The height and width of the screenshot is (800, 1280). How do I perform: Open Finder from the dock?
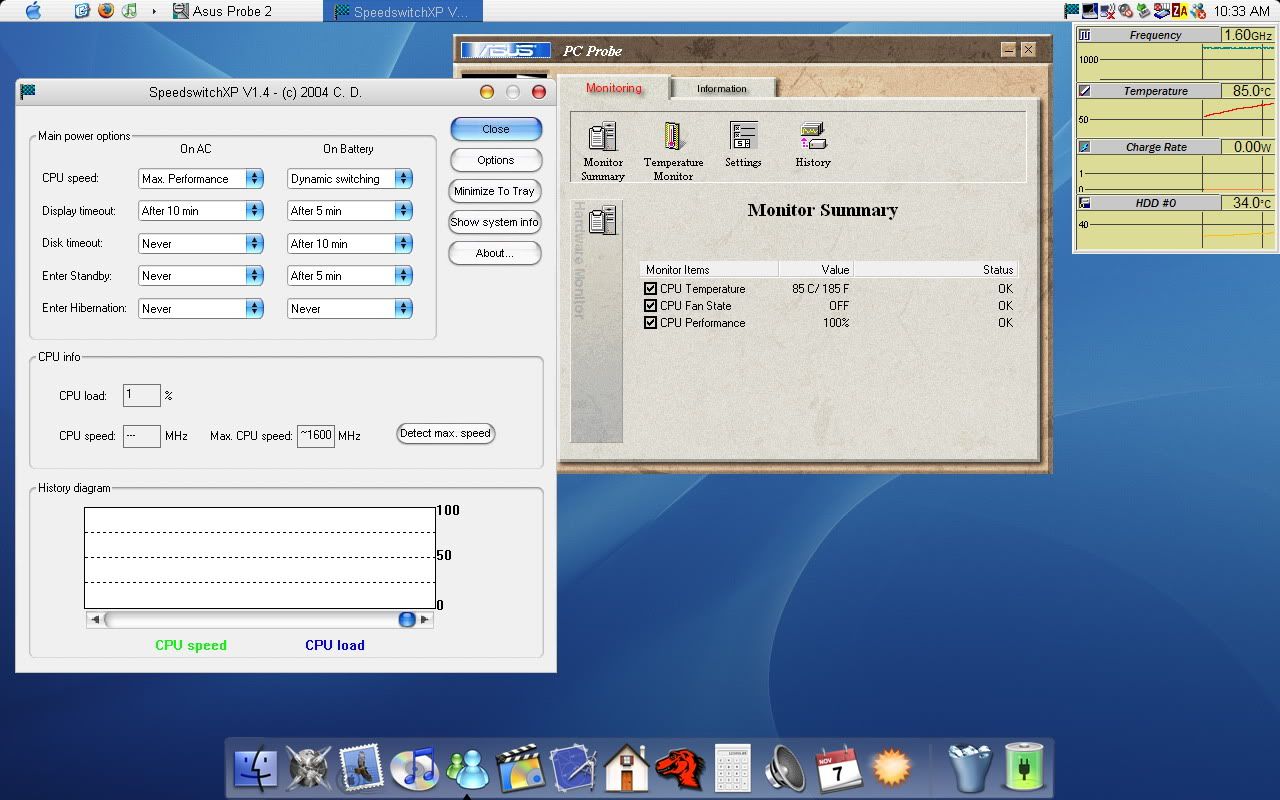[256, 768]
